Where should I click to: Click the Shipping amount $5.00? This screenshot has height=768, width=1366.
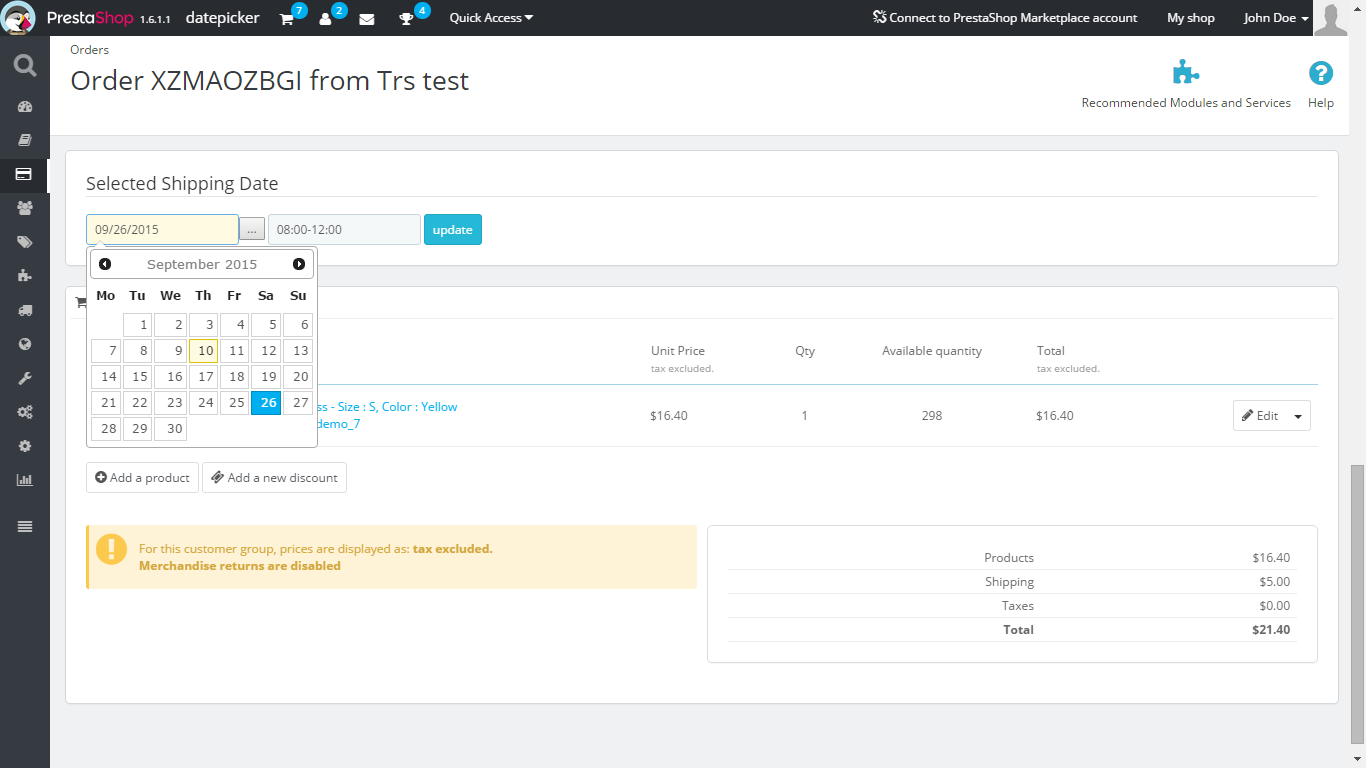[x=1274, y=582]
